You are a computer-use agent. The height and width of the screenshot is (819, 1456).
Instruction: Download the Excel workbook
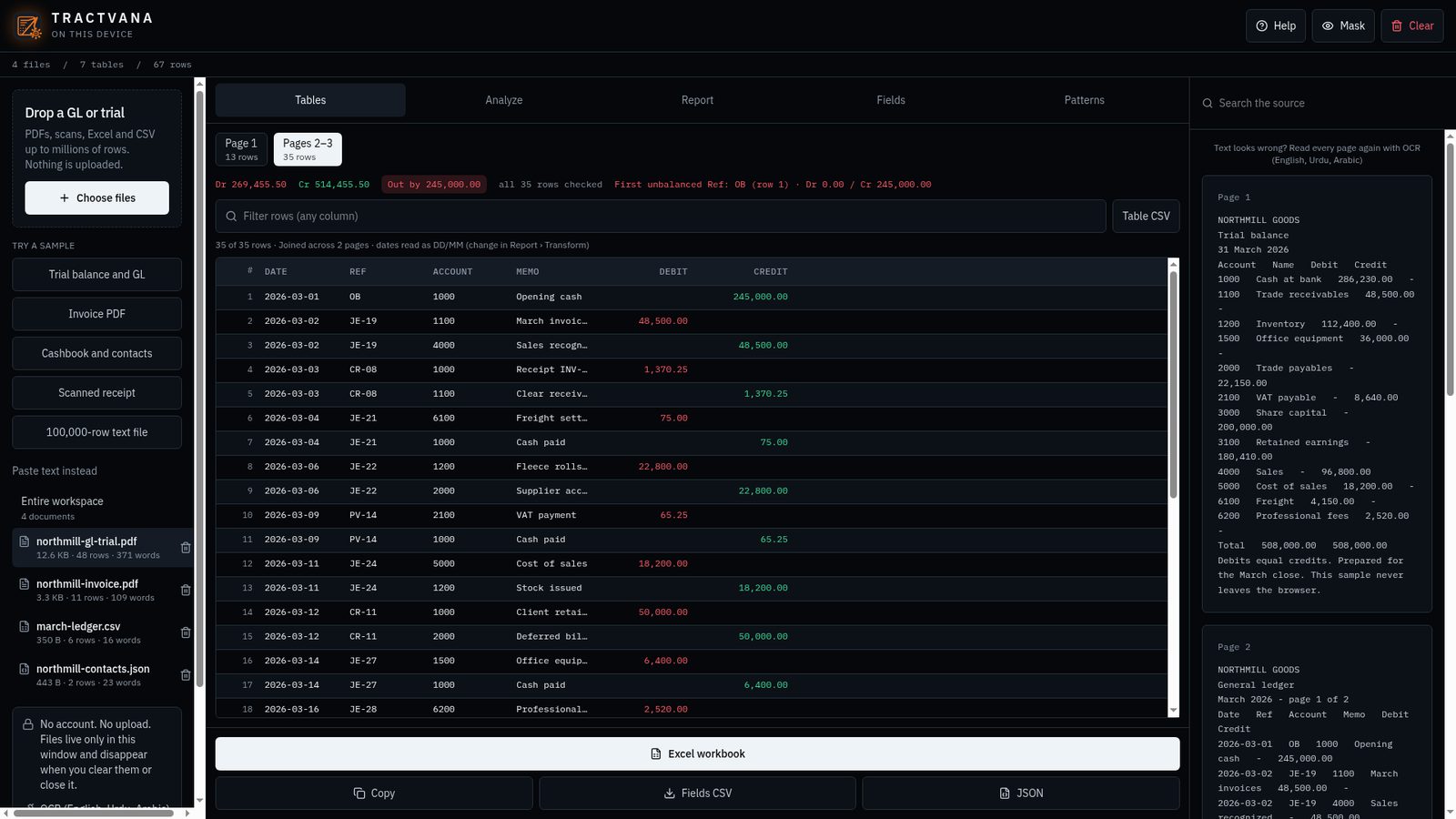point(697,753)
